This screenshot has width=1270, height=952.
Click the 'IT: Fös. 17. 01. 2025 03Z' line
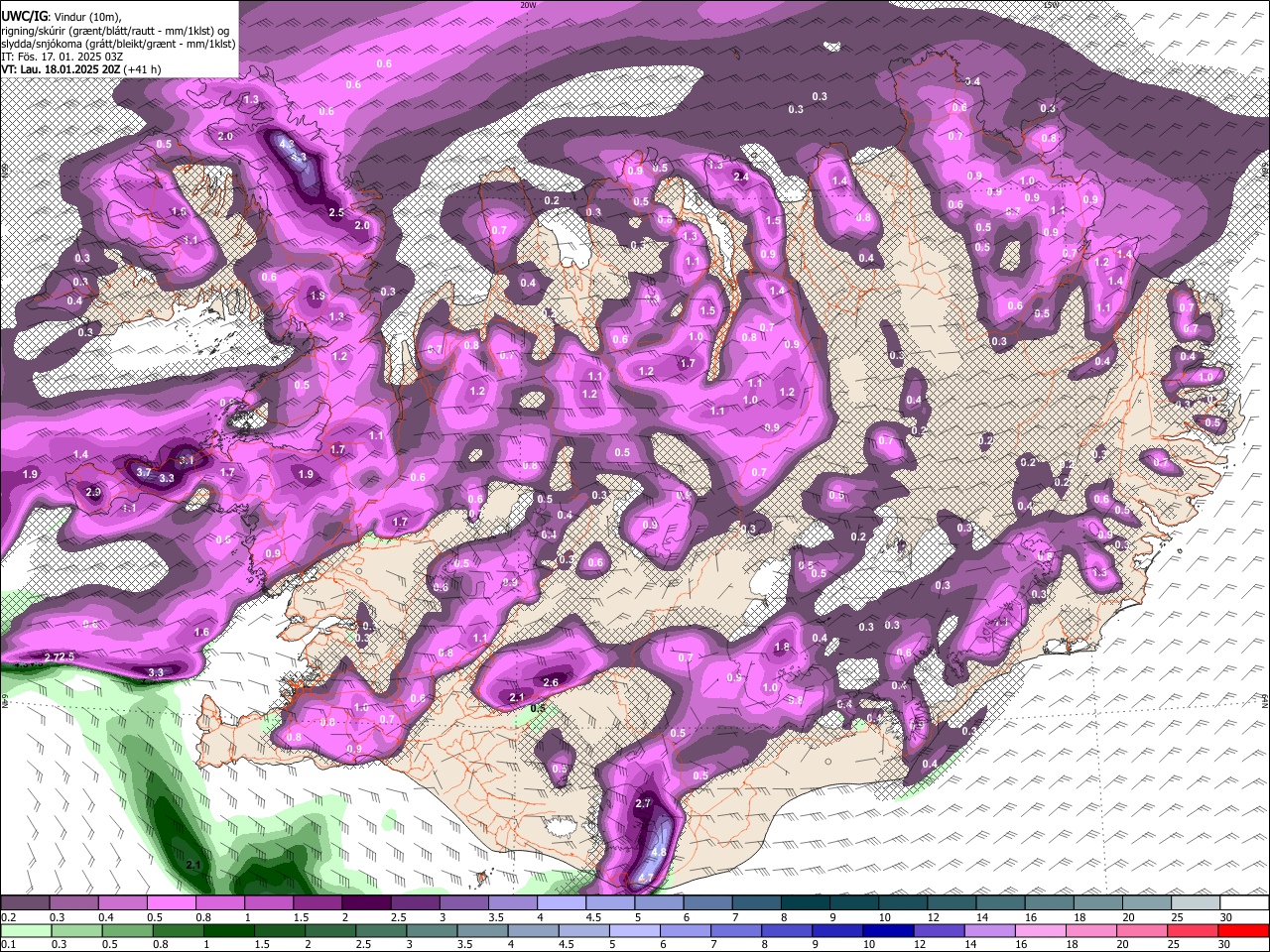coord(62,57)
